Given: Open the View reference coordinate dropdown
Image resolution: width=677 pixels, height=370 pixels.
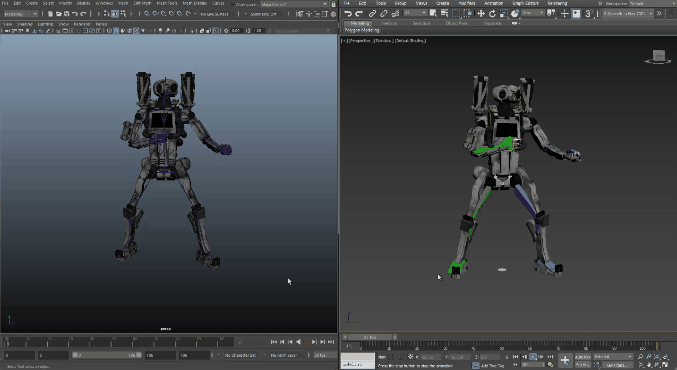Looking at the screenshot, I should pos(533,13).
